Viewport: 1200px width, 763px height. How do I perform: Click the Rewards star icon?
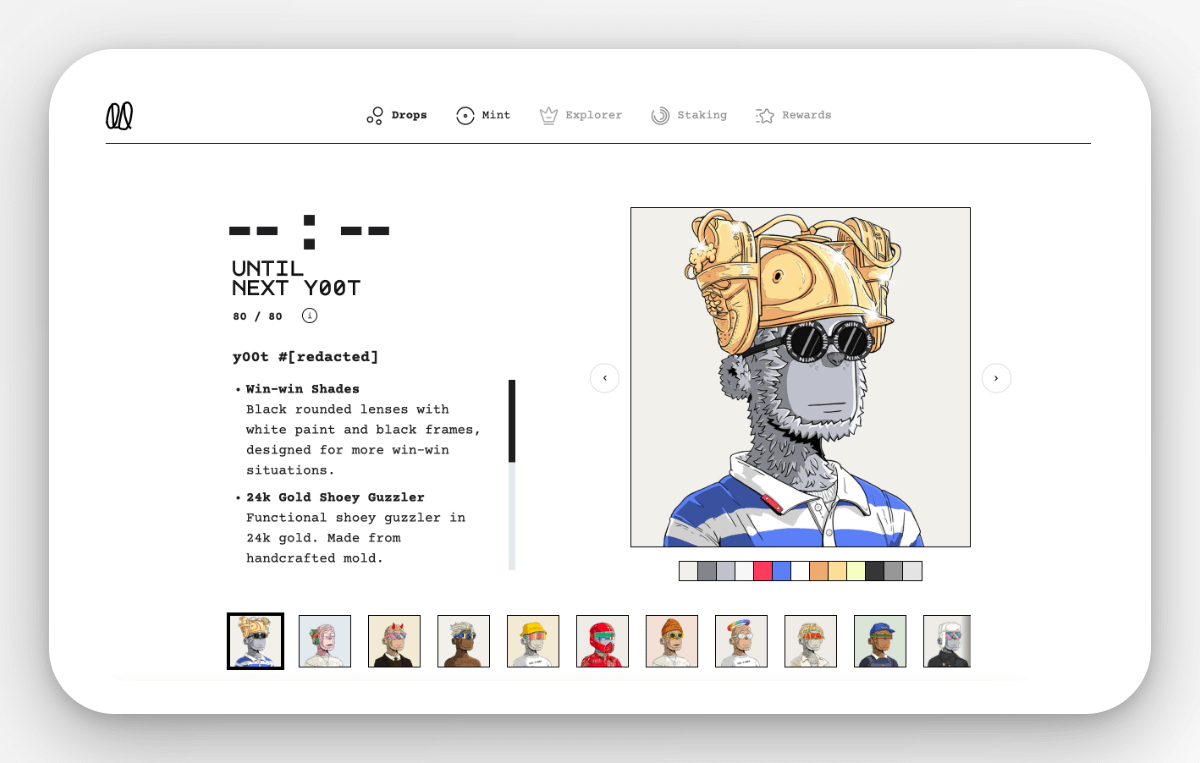[x=765, y=116]
